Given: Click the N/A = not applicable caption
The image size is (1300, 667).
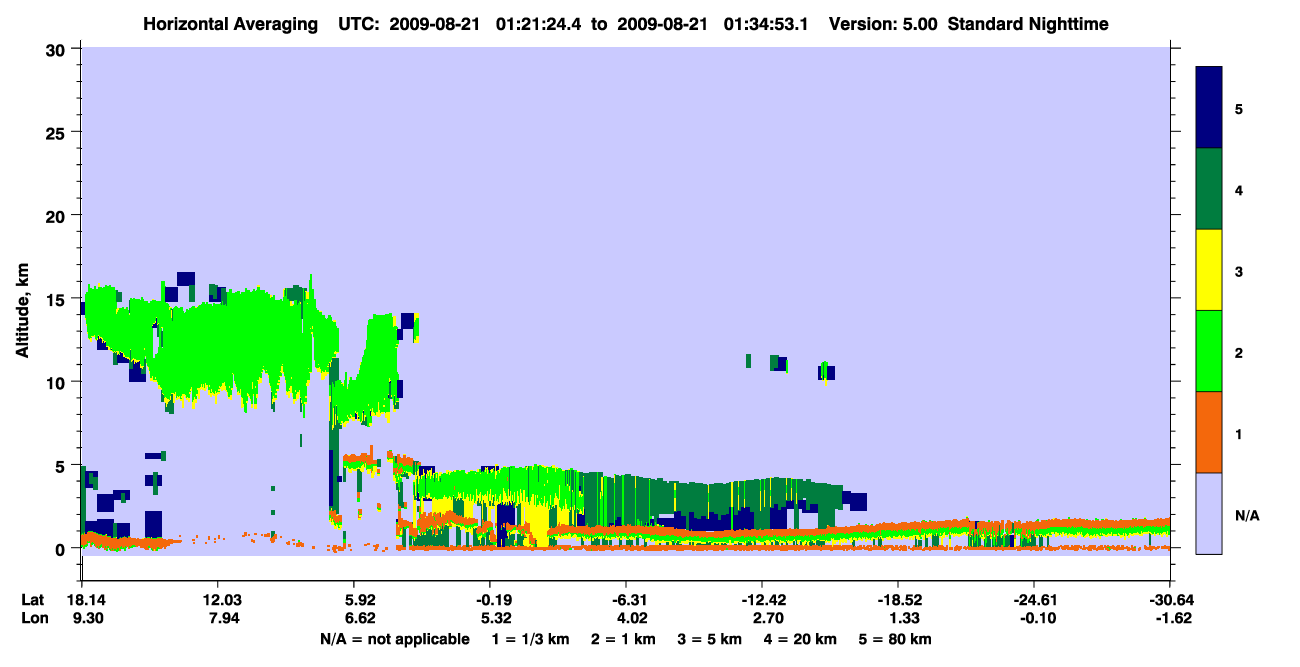Looking at the screenshot, I should tap(394, 639).
